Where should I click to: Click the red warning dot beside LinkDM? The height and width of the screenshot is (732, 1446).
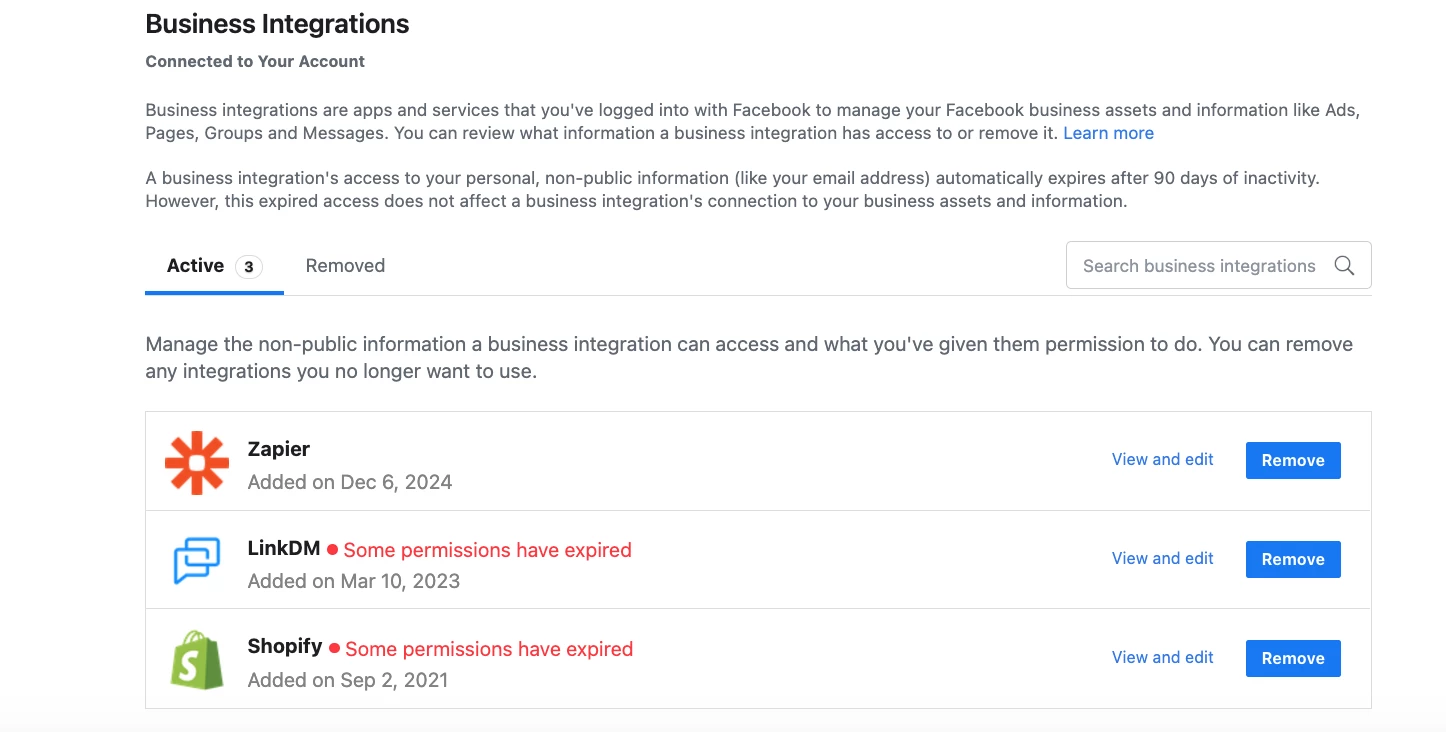click(333, 550)
